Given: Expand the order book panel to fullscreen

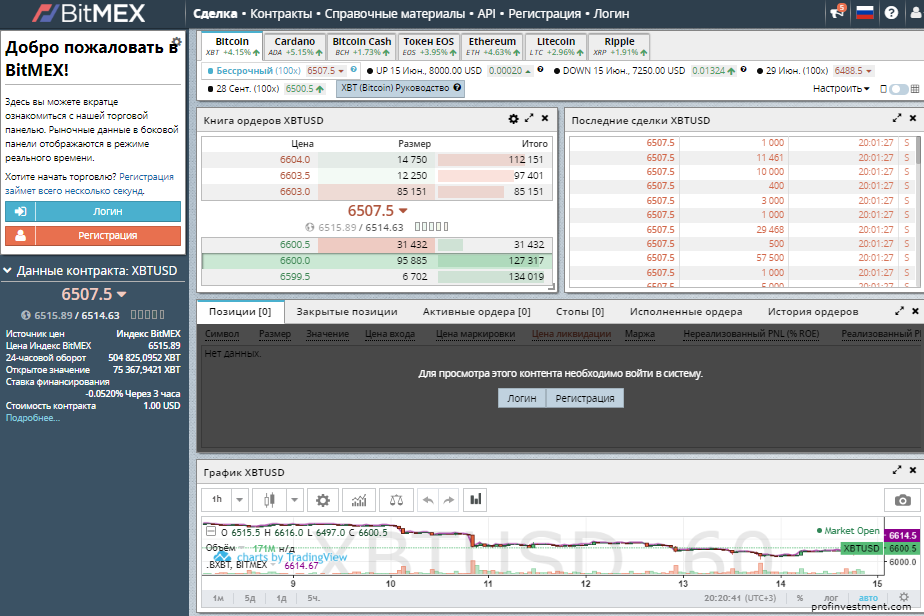Looking at the screenshot, I should 529,118.
